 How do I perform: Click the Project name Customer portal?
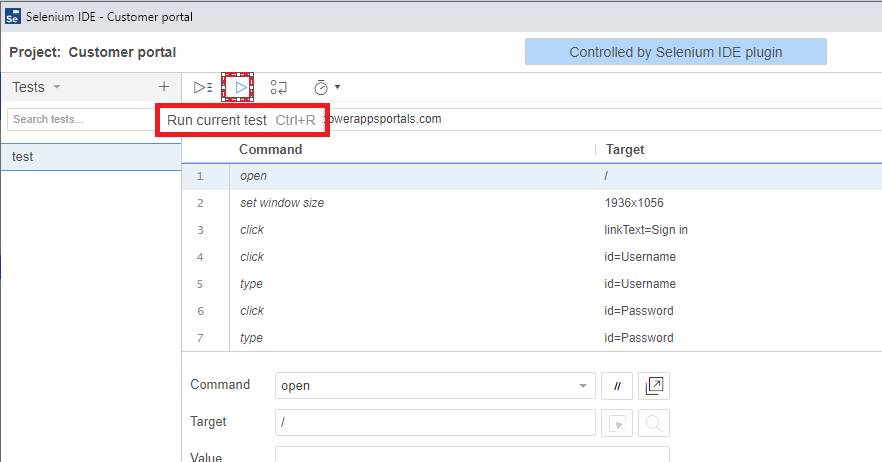tap(122, 52)
